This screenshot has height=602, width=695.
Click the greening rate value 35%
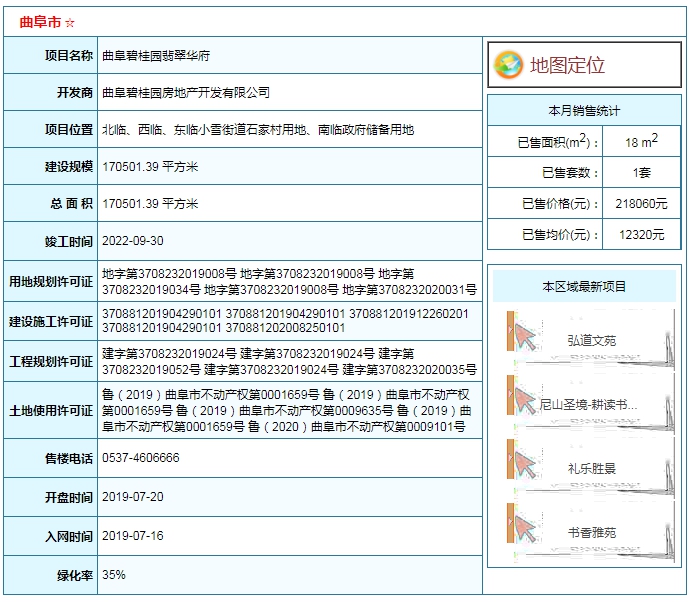pyautogui.click(x=114, y=575)
